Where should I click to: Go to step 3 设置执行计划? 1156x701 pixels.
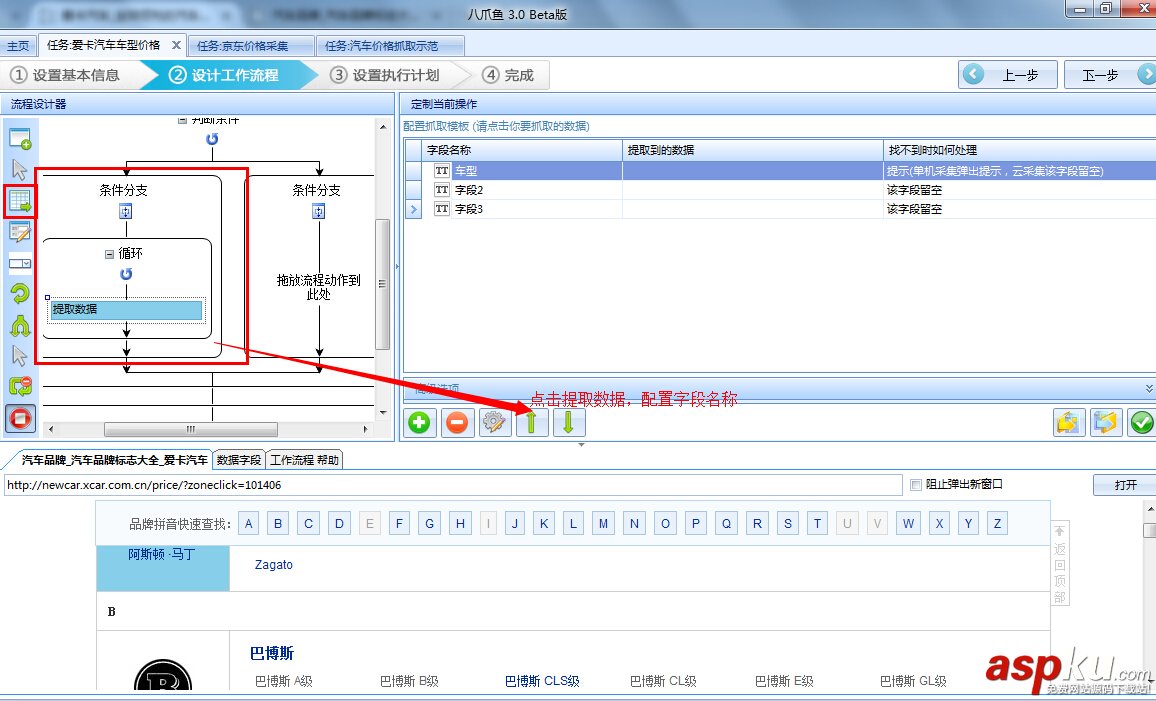click(385, 75)
